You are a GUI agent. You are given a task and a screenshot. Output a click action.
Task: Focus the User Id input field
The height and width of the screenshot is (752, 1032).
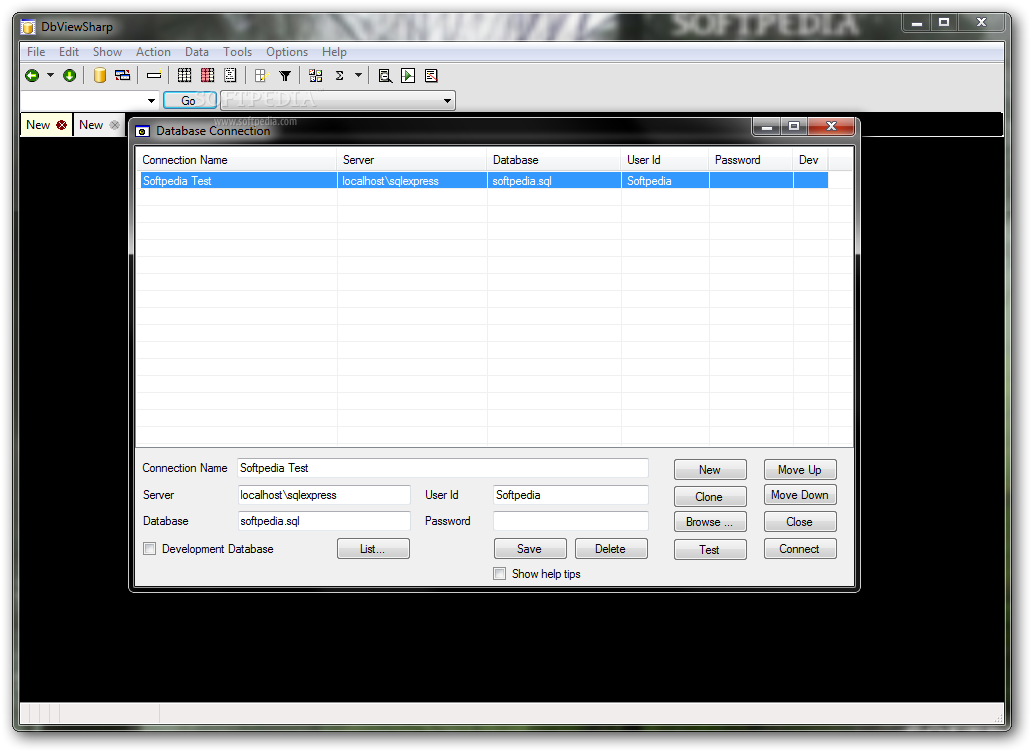pos(571,495)
